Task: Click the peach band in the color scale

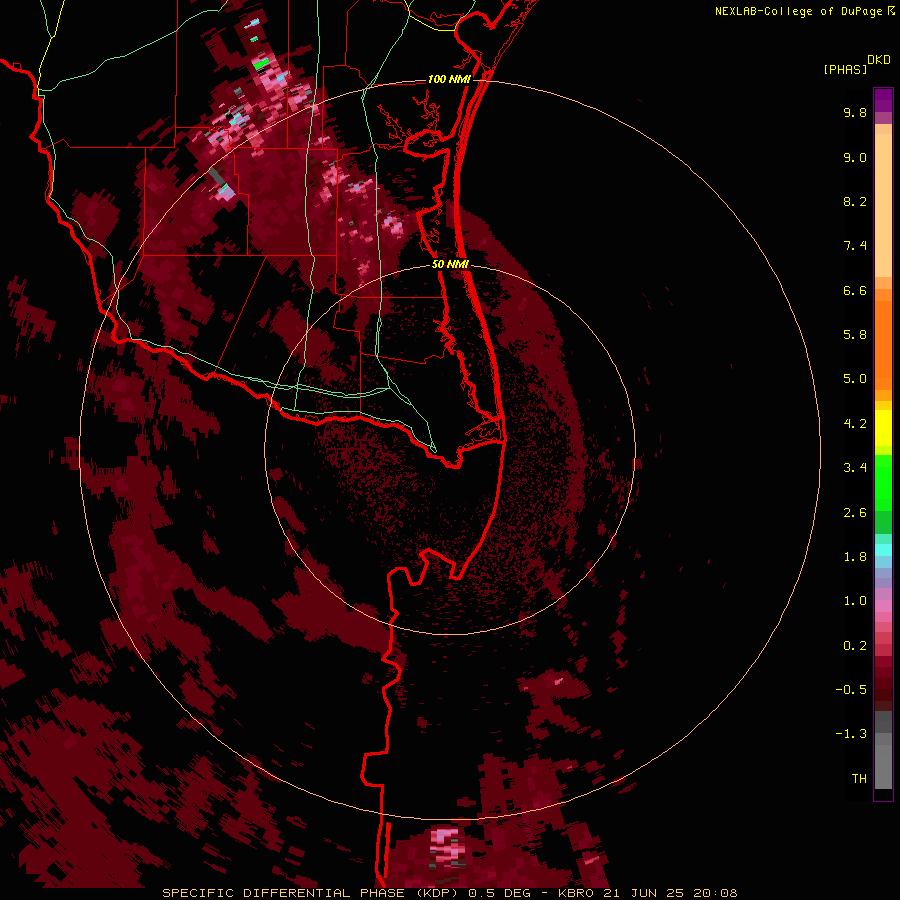Action: click(883, 201)
